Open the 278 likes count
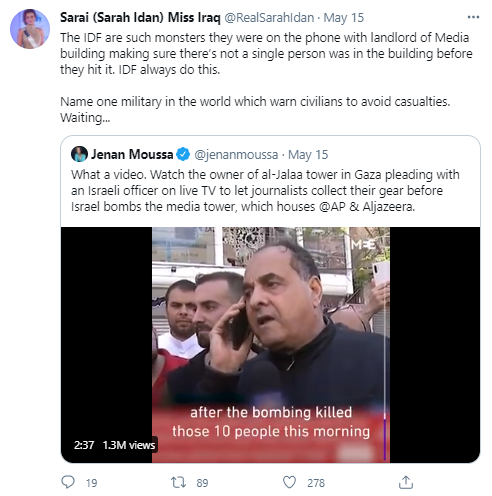 tap(316, 483)
